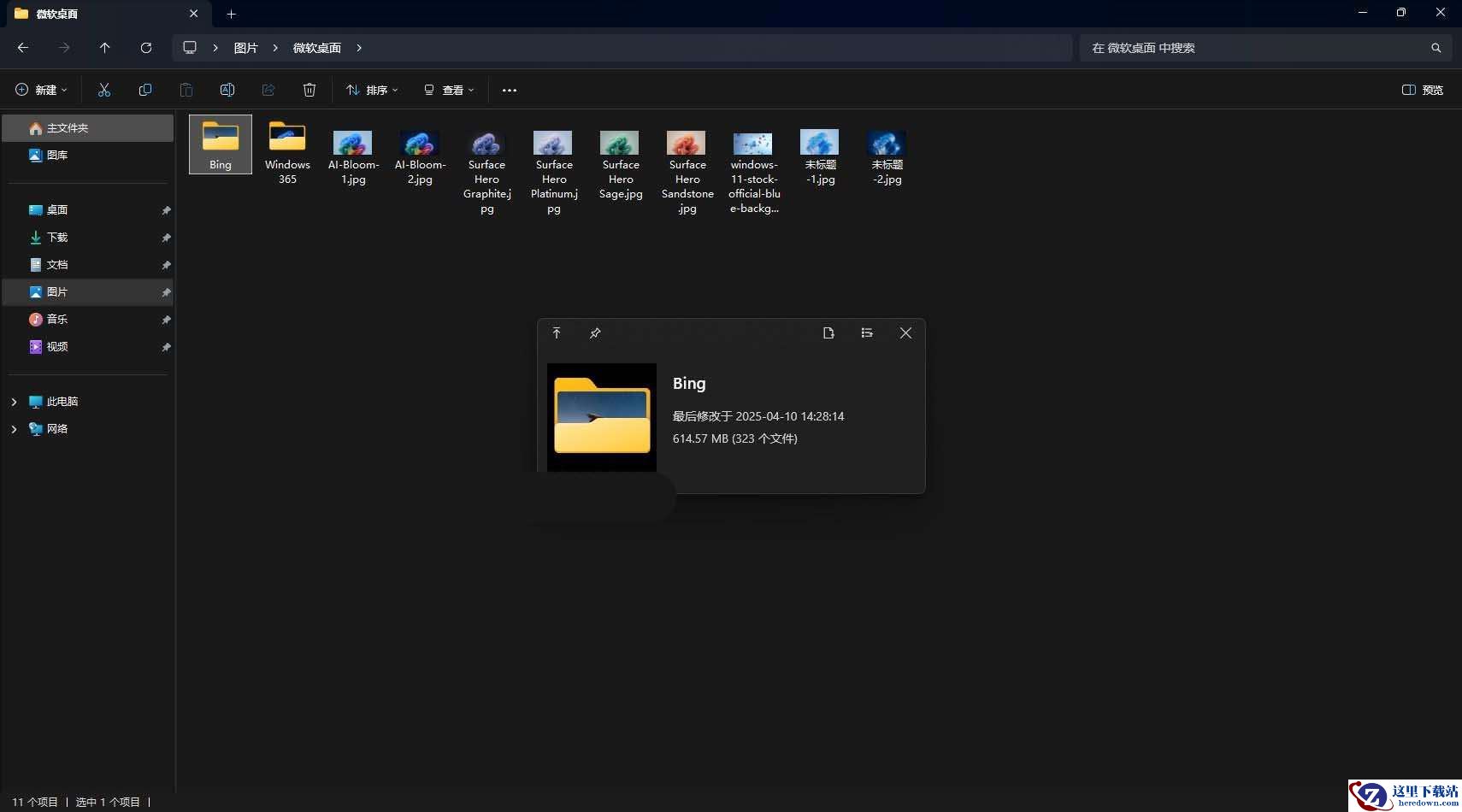Select the 未标题-1.jpg file
Screen dimensions: 1462x812
pyautogui.click(x=821, y=157)
